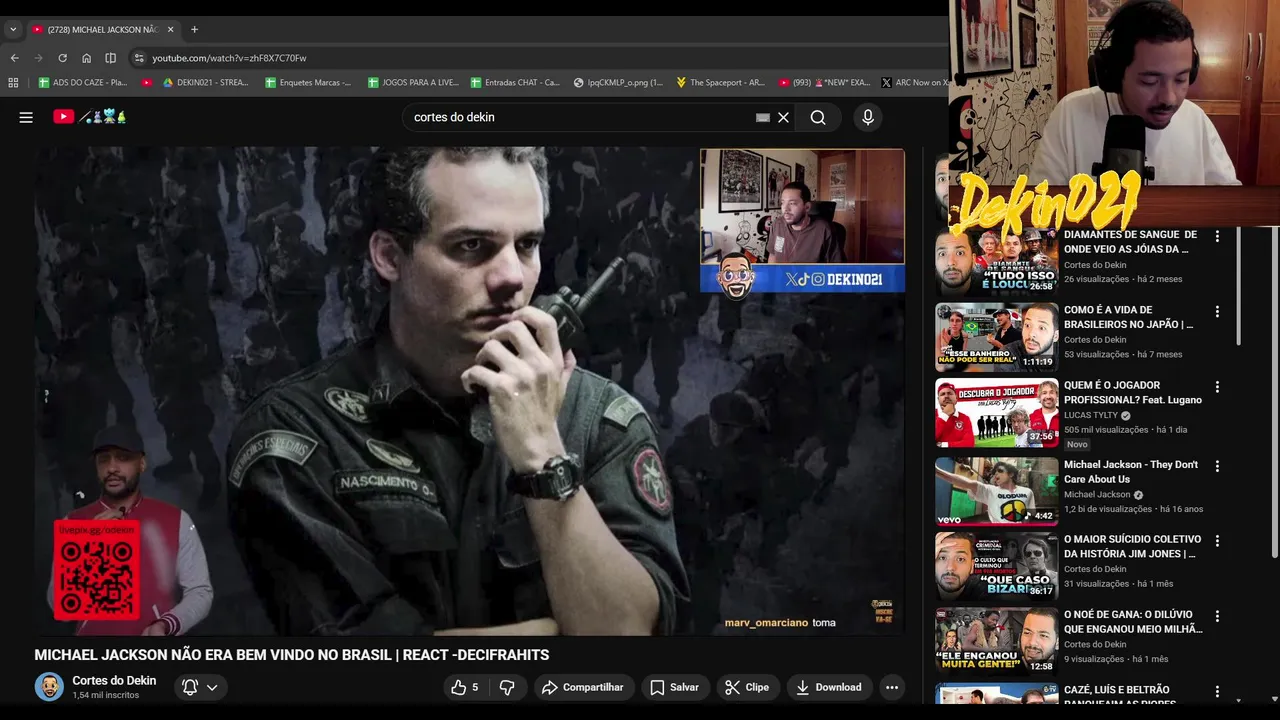Open 'DIAMANTES DE SANGUE' video thumbnail
This screenshot has width=1280, height=720.
point(996,260)
